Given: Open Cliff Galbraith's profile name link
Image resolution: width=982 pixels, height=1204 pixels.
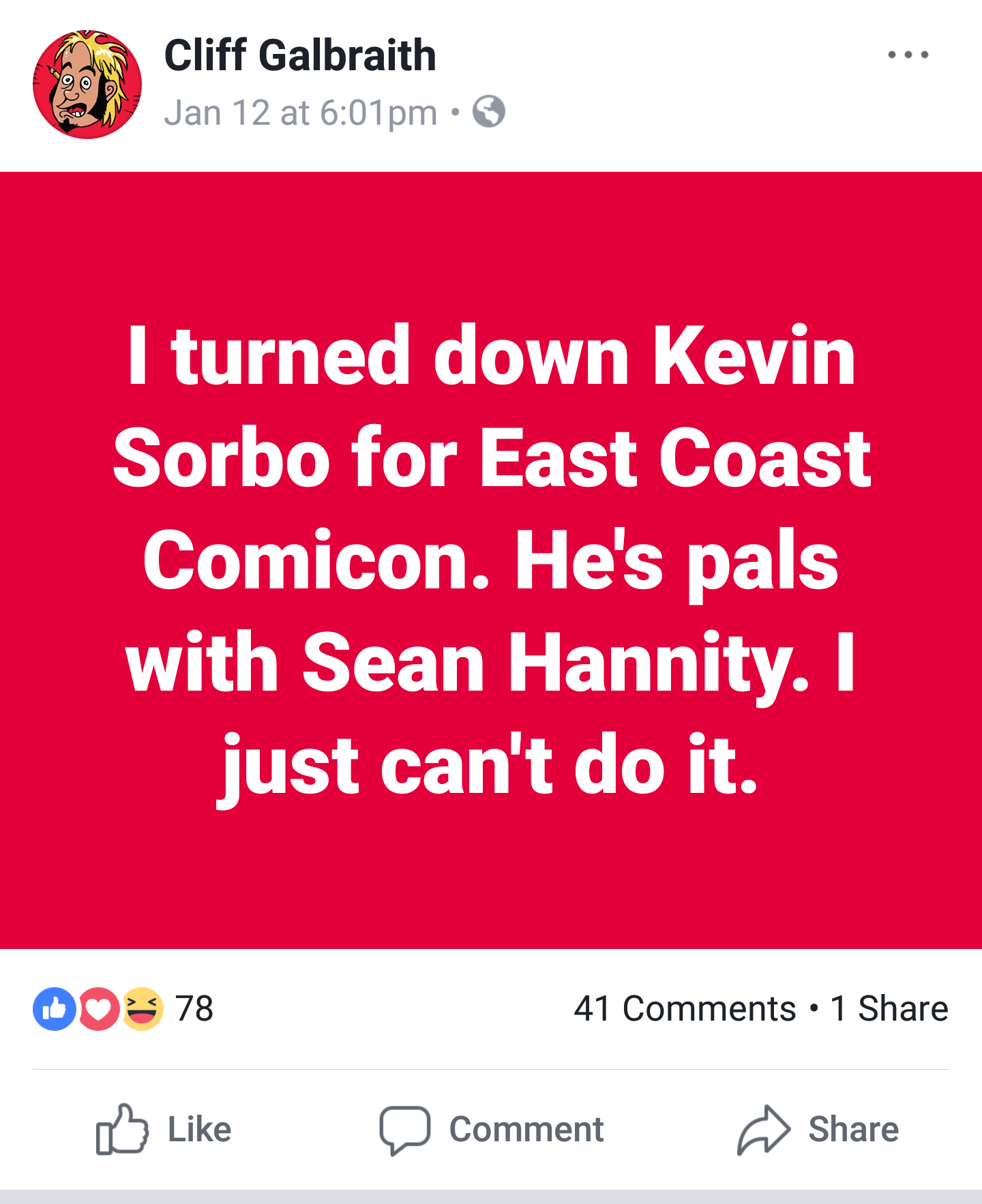Looking at the screenshot, I should 300,55.
